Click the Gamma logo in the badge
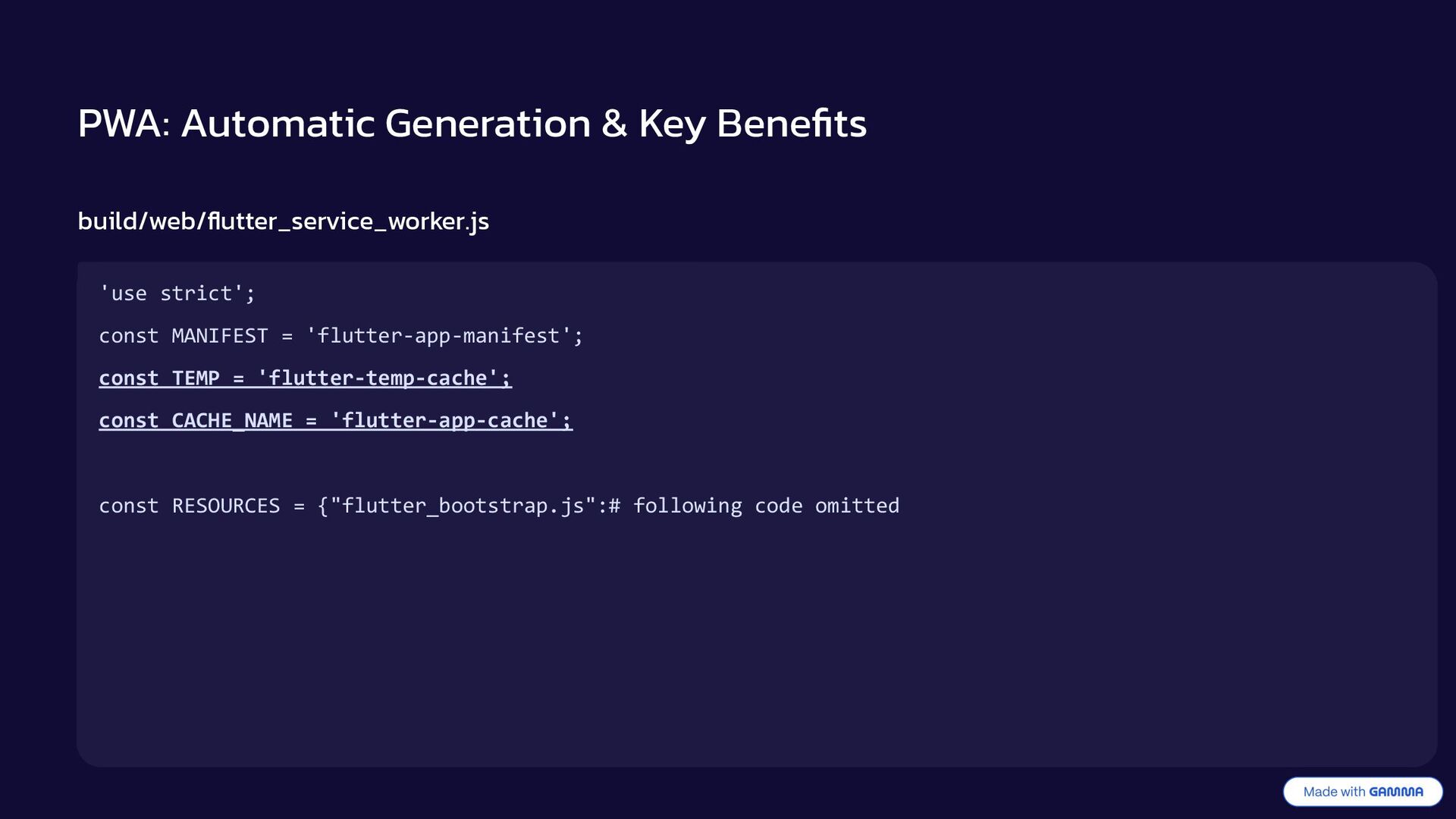The width and height of the screenshot is (1456, 819). coord(1395,792)
